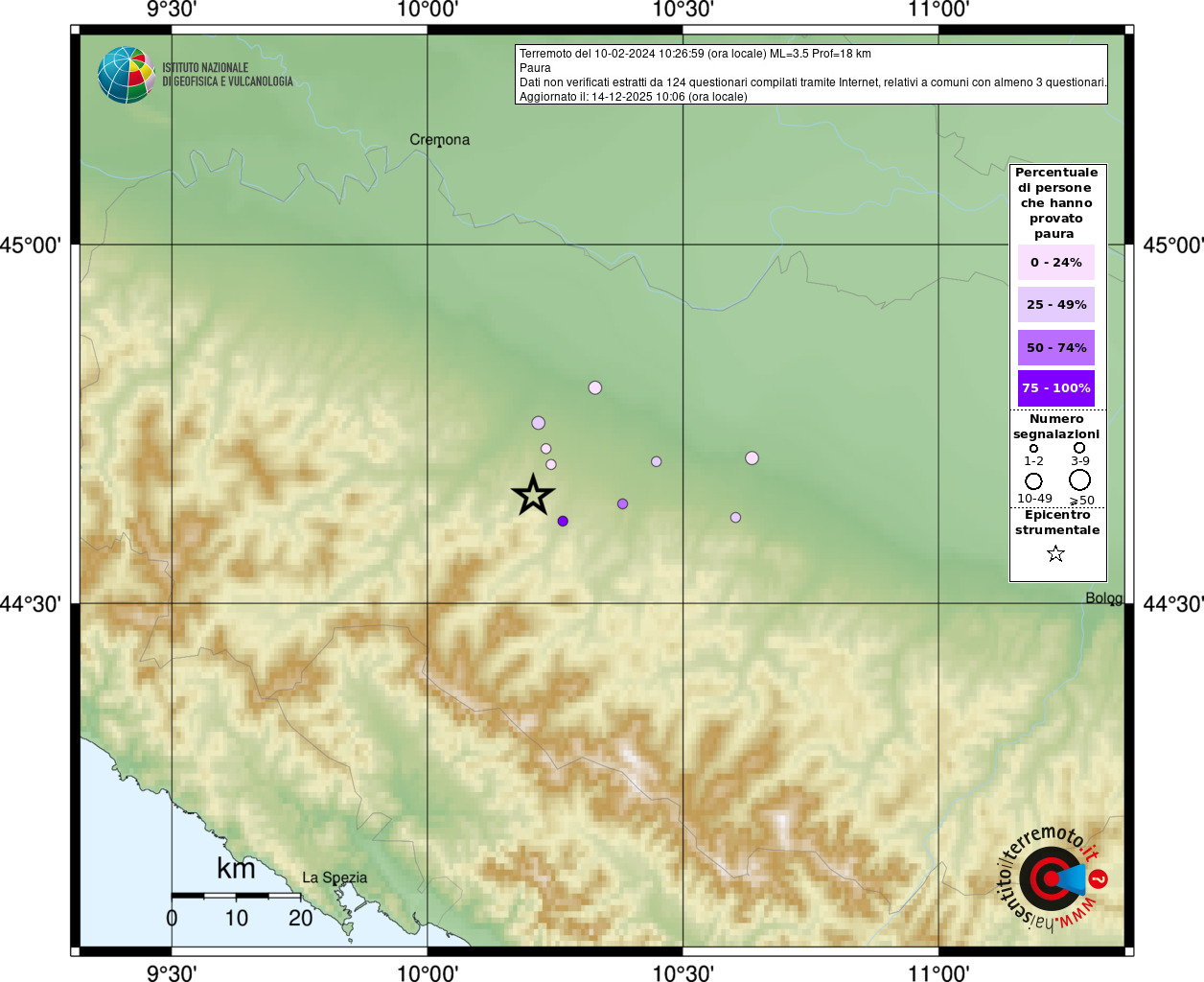Click the km scale bar
The height and width of the screenshot is (982, 1204).
click(236, 896)
